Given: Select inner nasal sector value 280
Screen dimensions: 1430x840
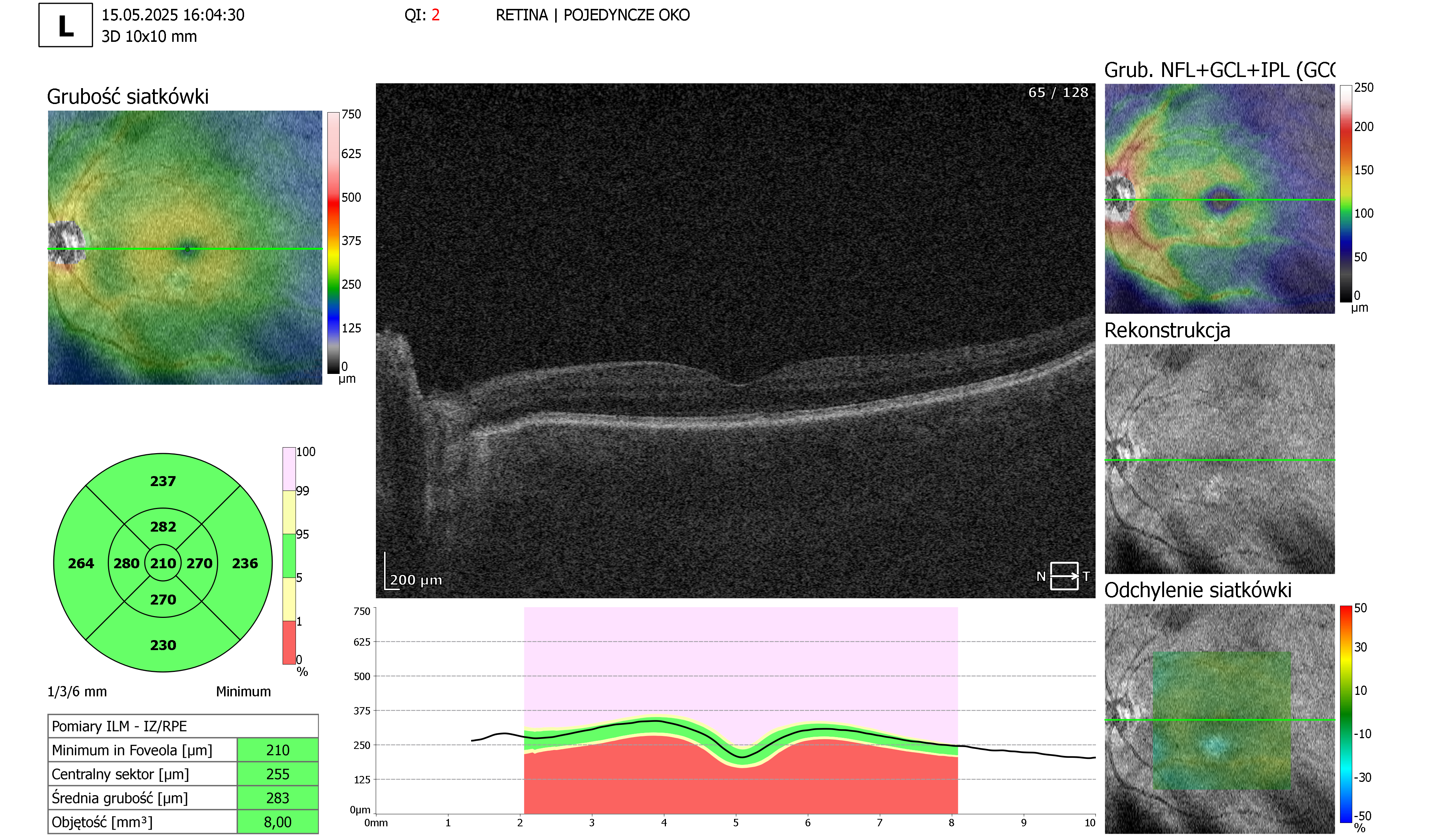Looking at the screenshot, I should 126,563.
